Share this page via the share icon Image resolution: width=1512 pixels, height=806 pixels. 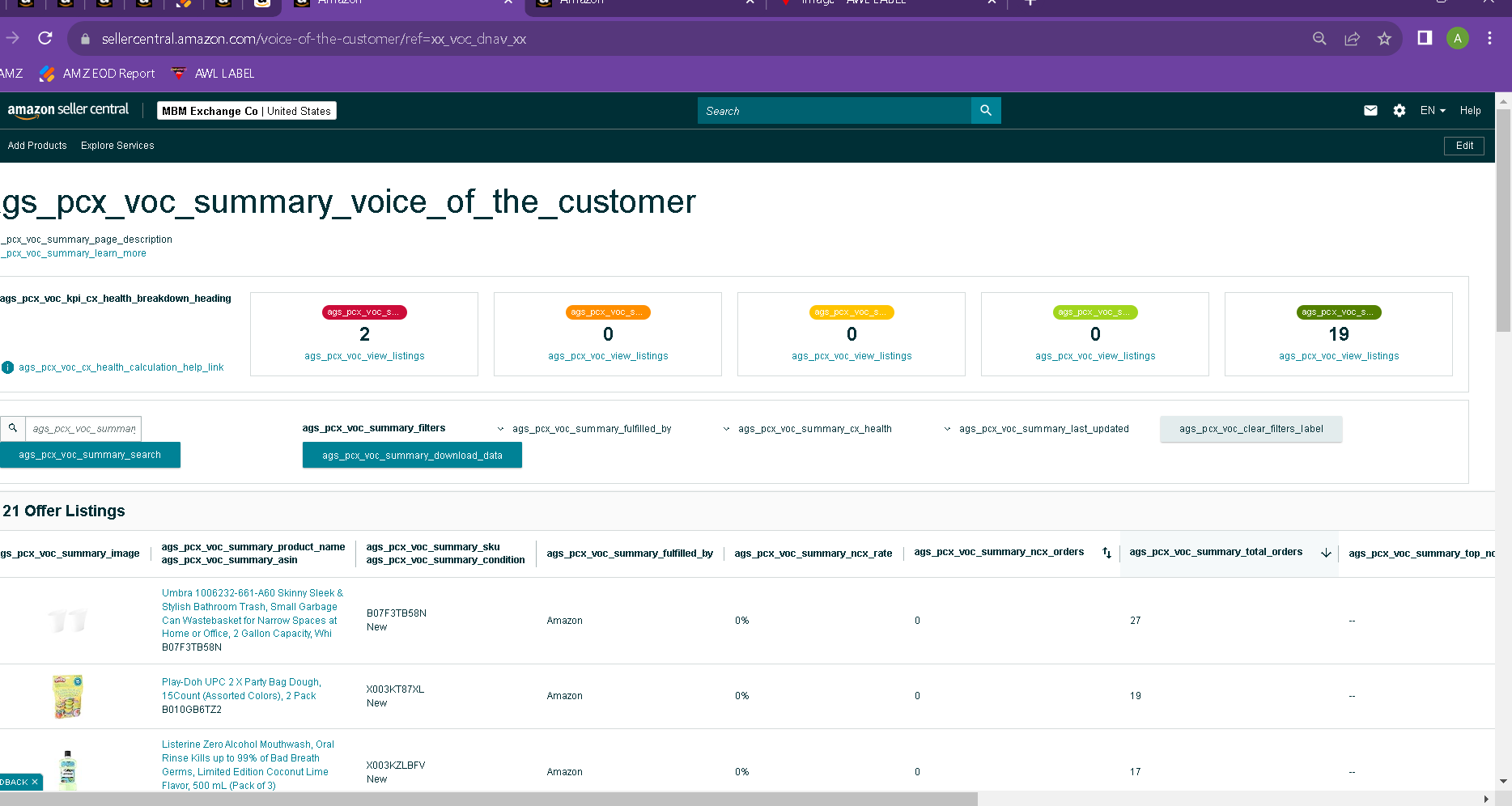(x=1352, y=39)
